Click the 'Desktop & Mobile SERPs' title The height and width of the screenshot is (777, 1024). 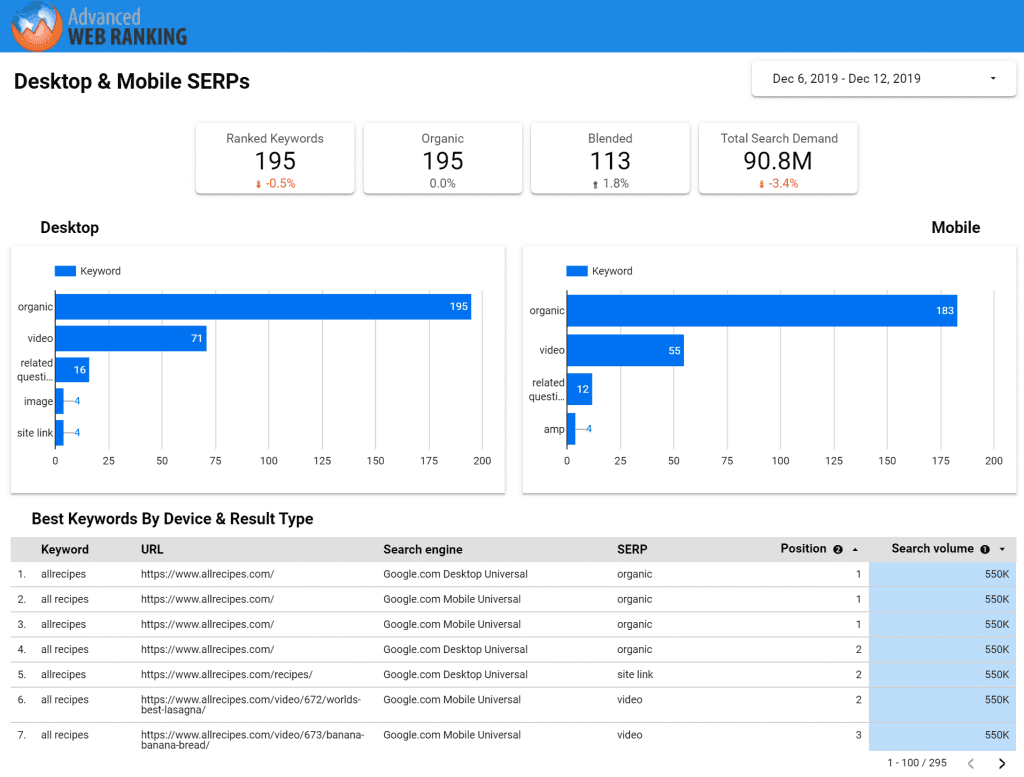click(x=132, y=82)
